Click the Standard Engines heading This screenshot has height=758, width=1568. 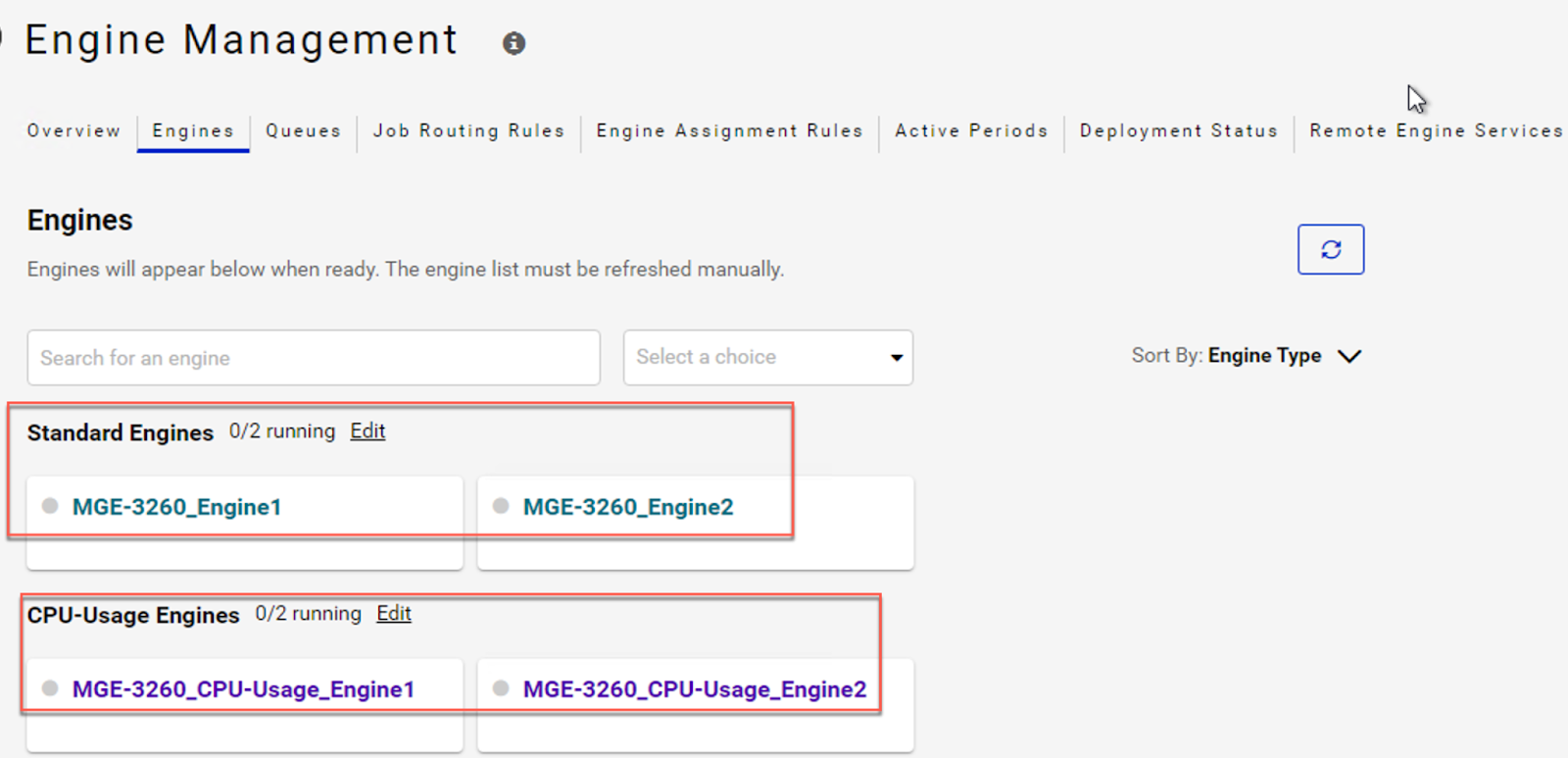coord(121,432)
